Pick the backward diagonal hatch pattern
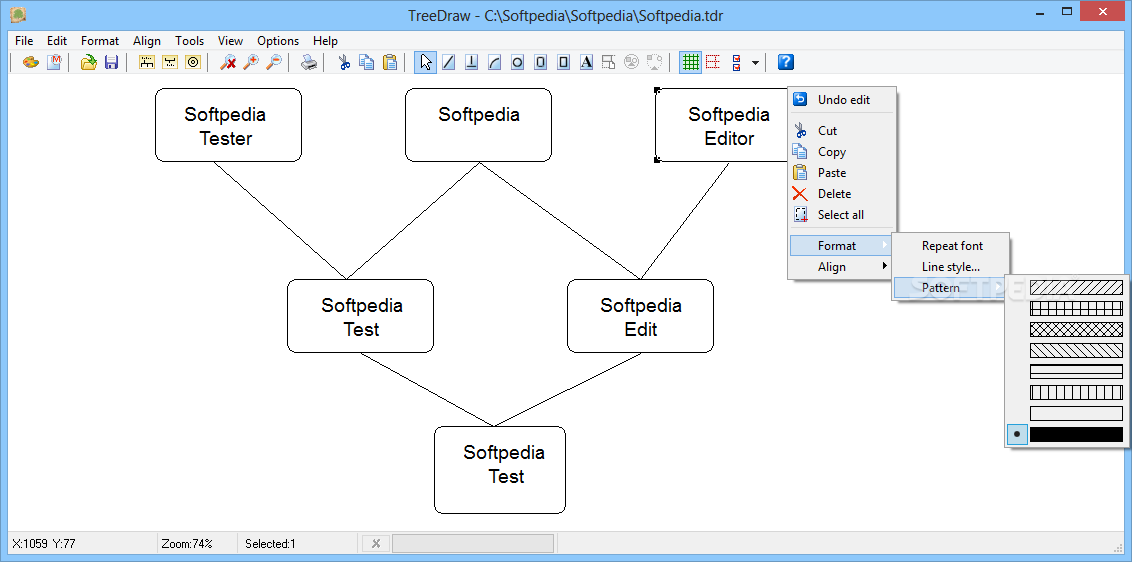The width and height of the screenshot is (1132, 562). [1076, 350]
